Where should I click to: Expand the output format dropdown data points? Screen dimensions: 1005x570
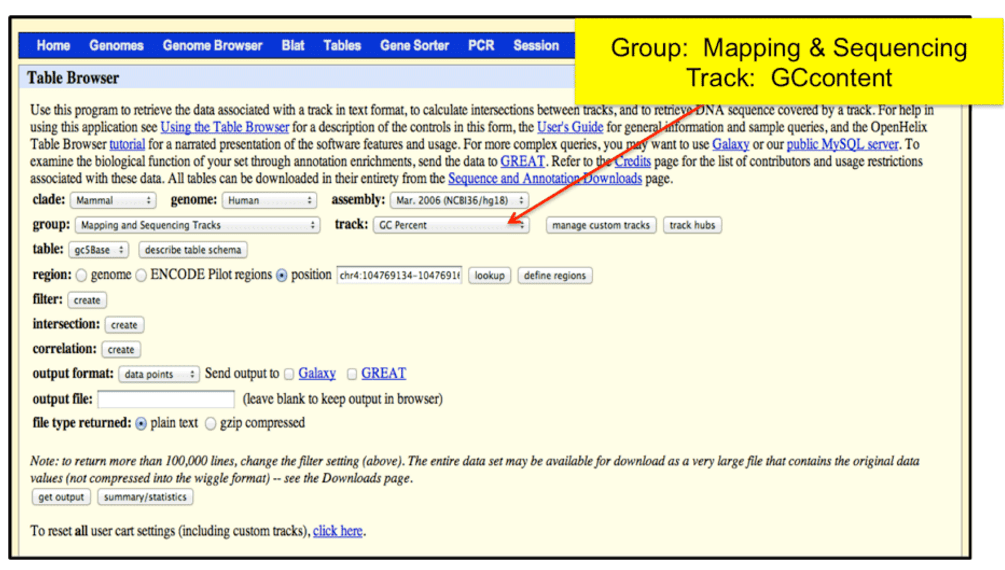click(x=159, y=374)
